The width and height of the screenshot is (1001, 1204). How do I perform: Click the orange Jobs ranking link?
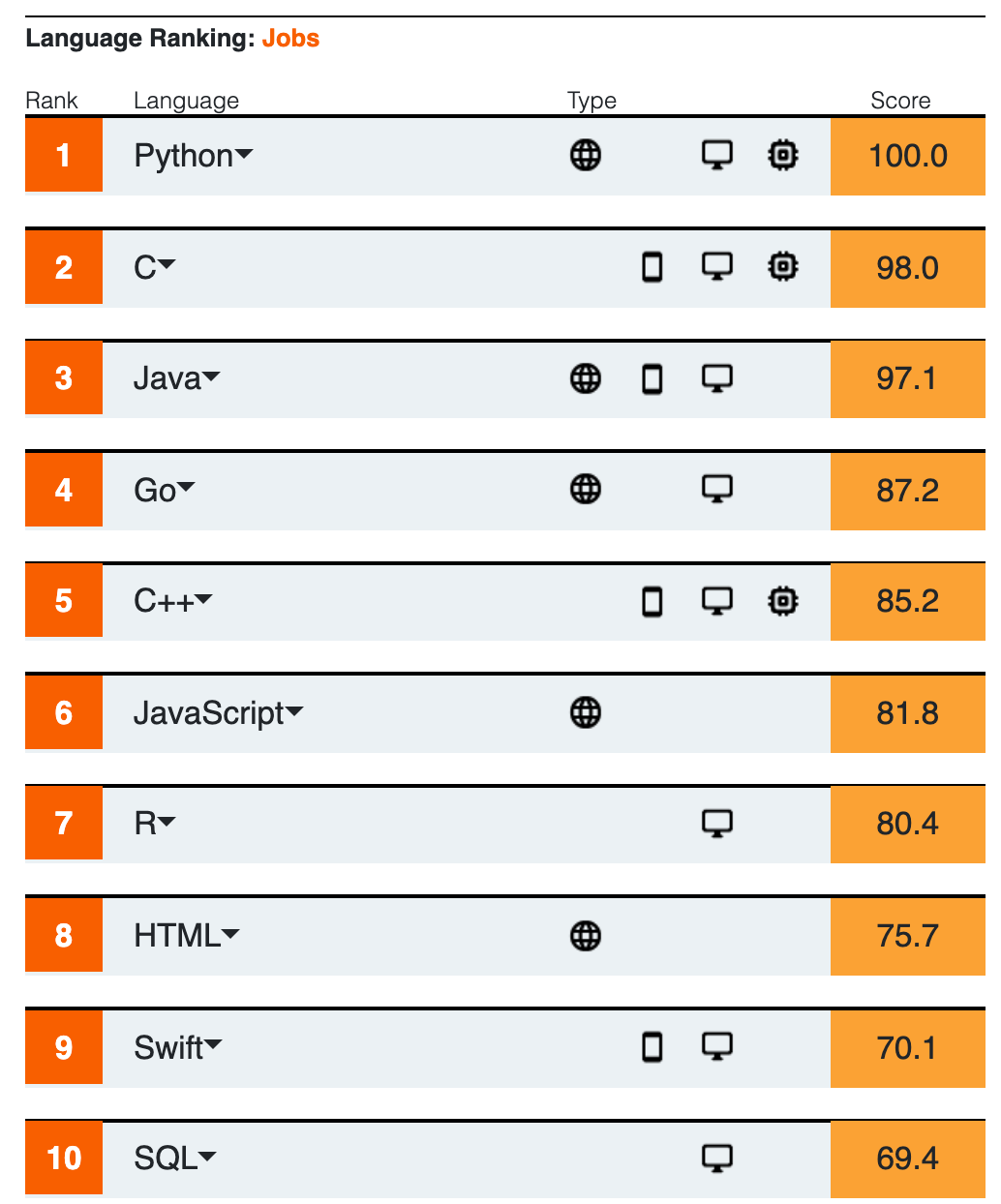point(290,39)
